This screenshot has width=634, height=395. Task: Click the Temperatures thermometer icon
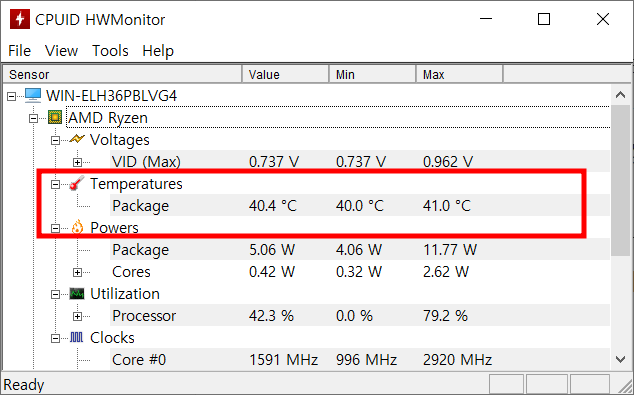[x=77, y=184]
